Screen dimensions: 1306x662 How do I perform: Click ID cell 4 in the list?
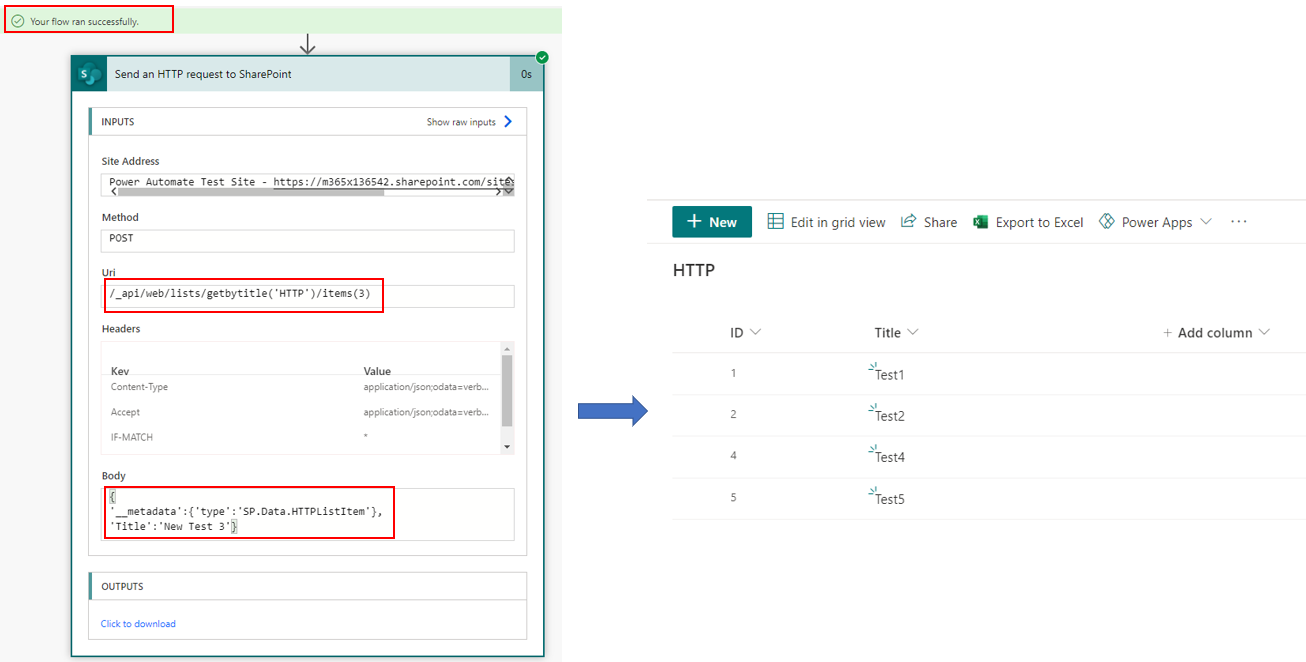pyautogui.click(x=733, y=456)
